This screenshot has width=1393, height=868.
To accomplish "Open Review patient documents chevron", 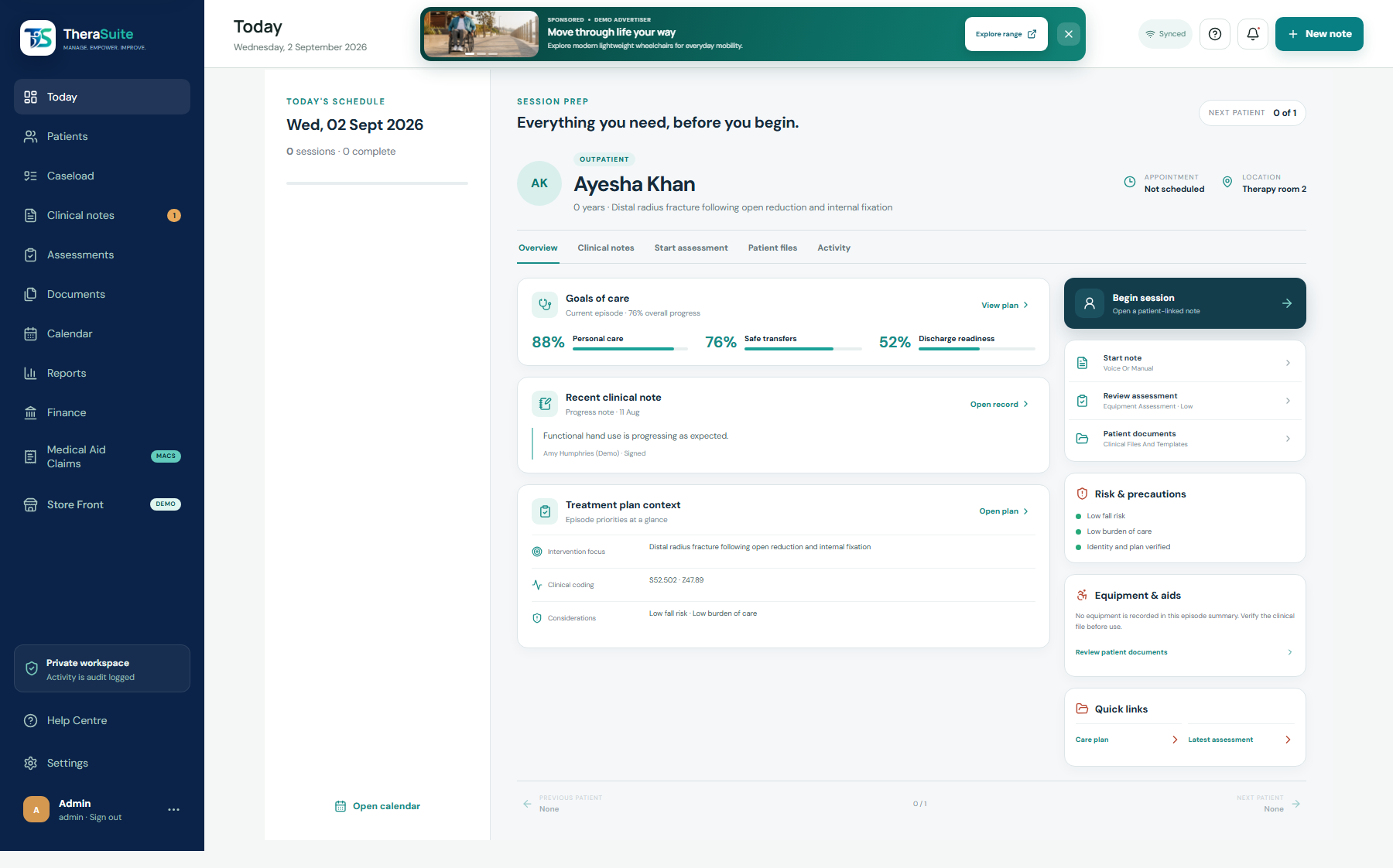I will coord(1289,652).
